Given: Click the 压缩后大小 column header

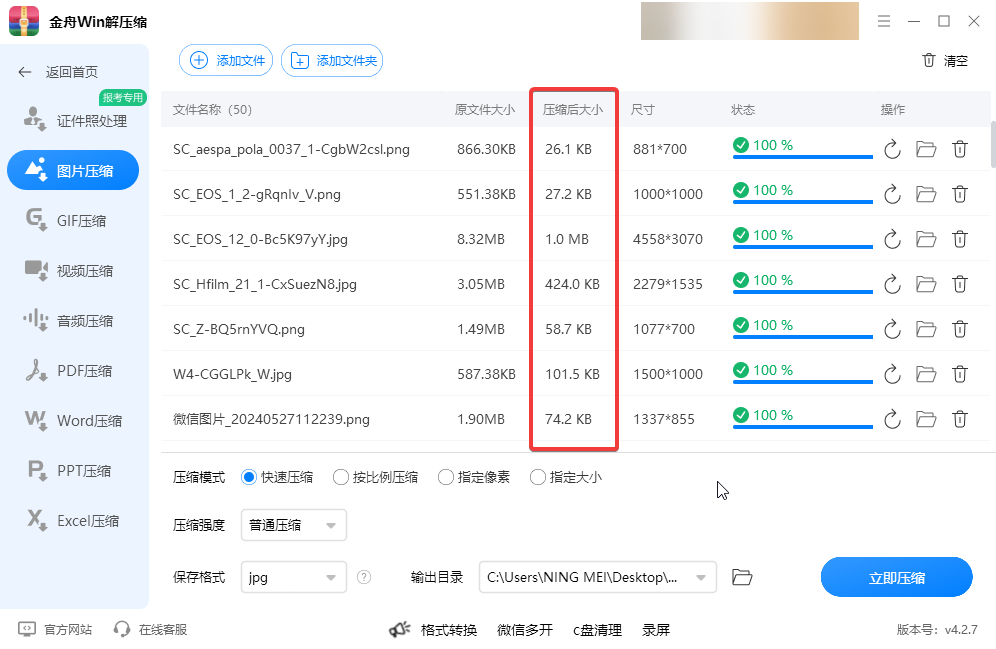Looking at the screenshot, I should pos(573,110).
